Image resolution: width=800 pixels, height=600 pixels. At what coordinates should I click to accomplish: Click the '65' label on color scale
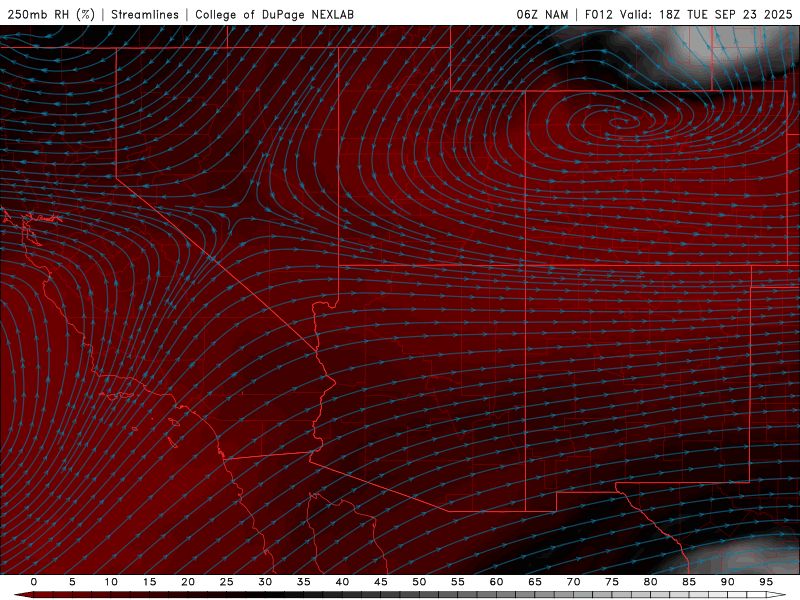coord(535,582)
